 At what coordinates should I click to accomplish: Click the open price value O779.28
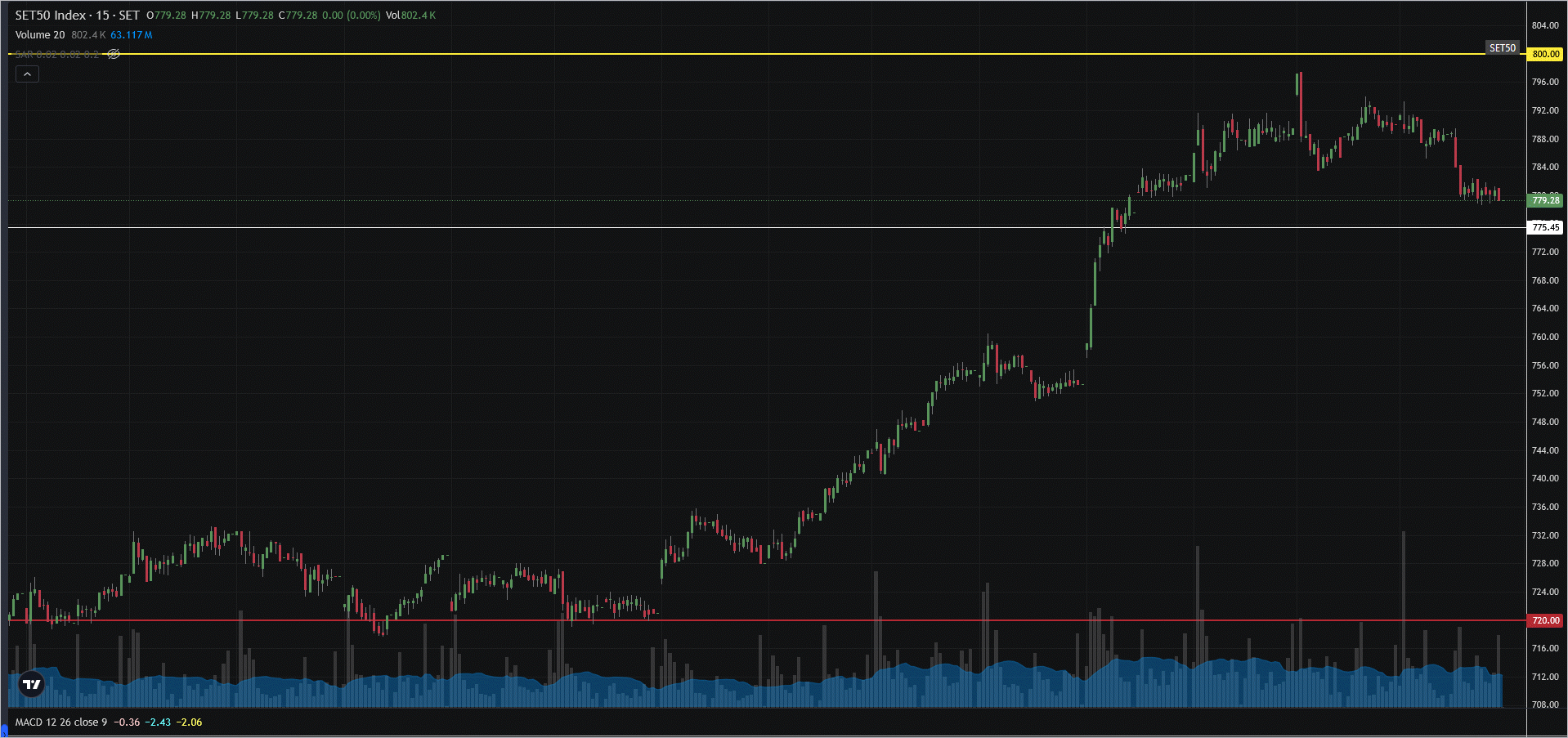coord(167,16)
